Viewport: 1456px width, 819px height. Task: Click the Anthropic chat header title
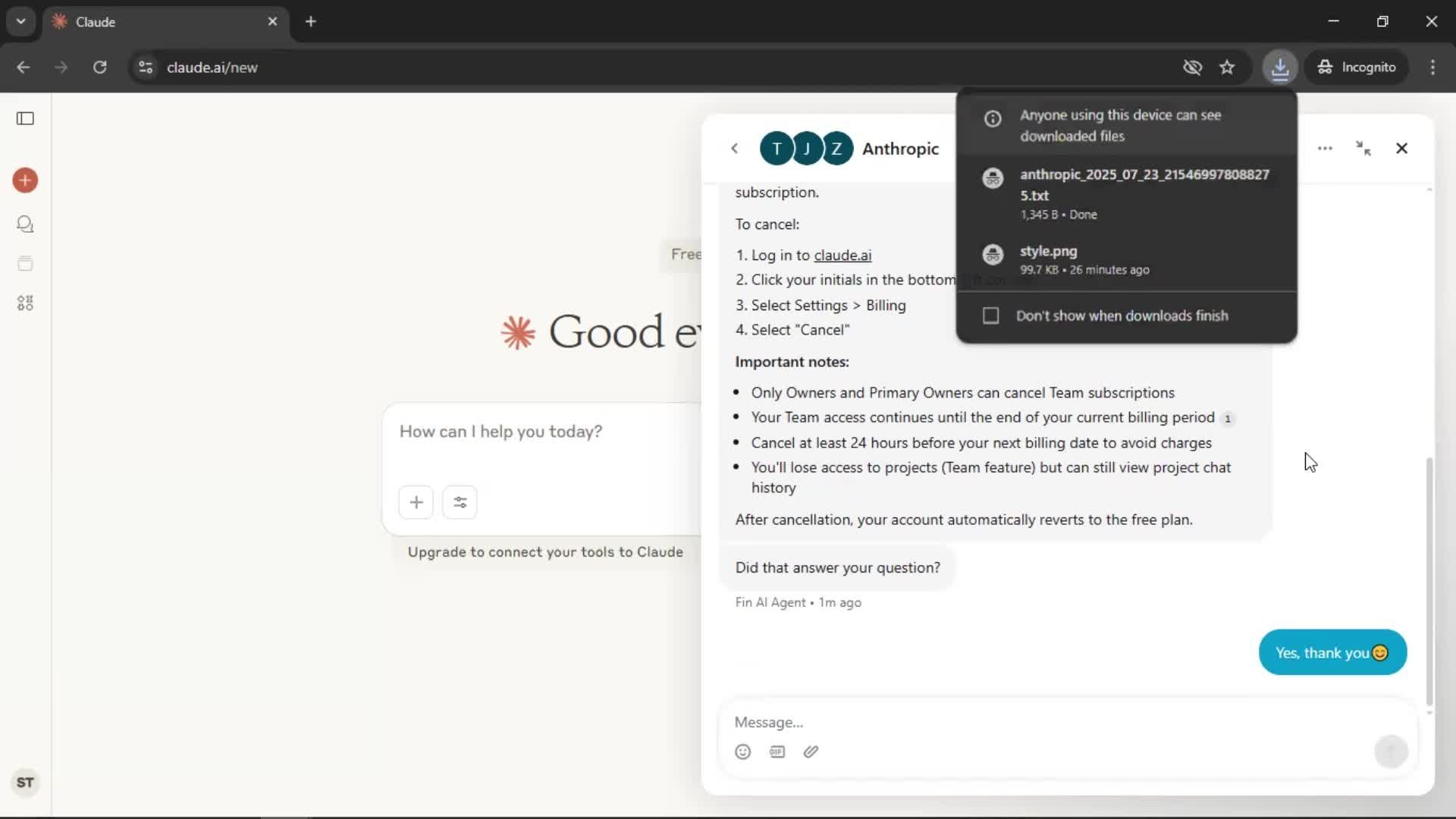[x=900, y=149]
